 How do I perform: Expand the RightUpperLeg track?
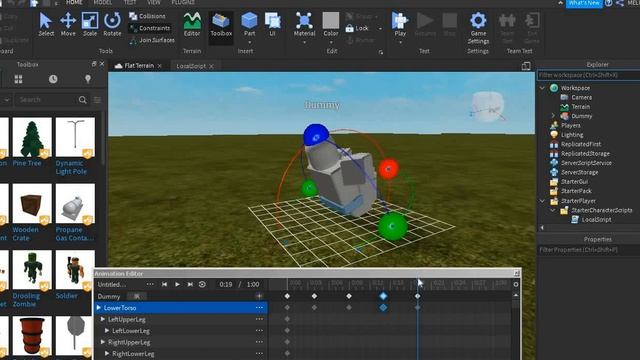pyautogui.click(x=103, y=342)
